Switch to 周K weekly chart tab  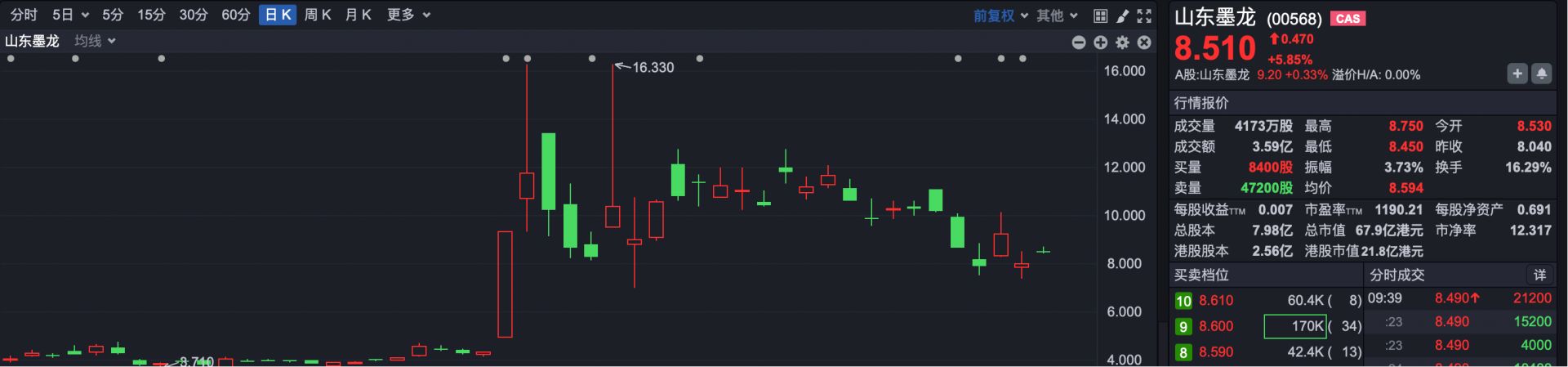(317, 15)
